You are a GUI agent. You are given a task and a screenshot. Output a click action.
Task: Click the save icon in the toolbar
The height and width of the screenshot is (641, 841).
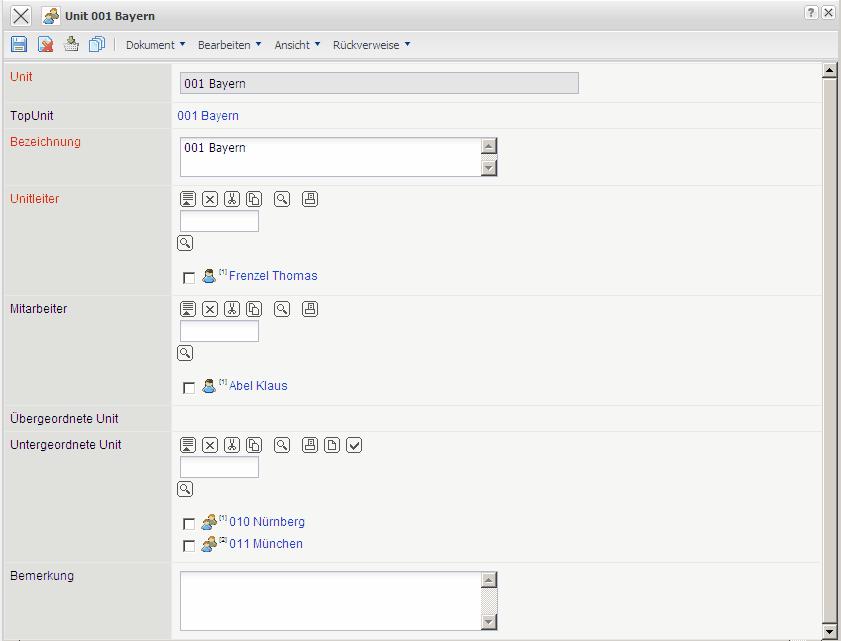coord(19,45)
